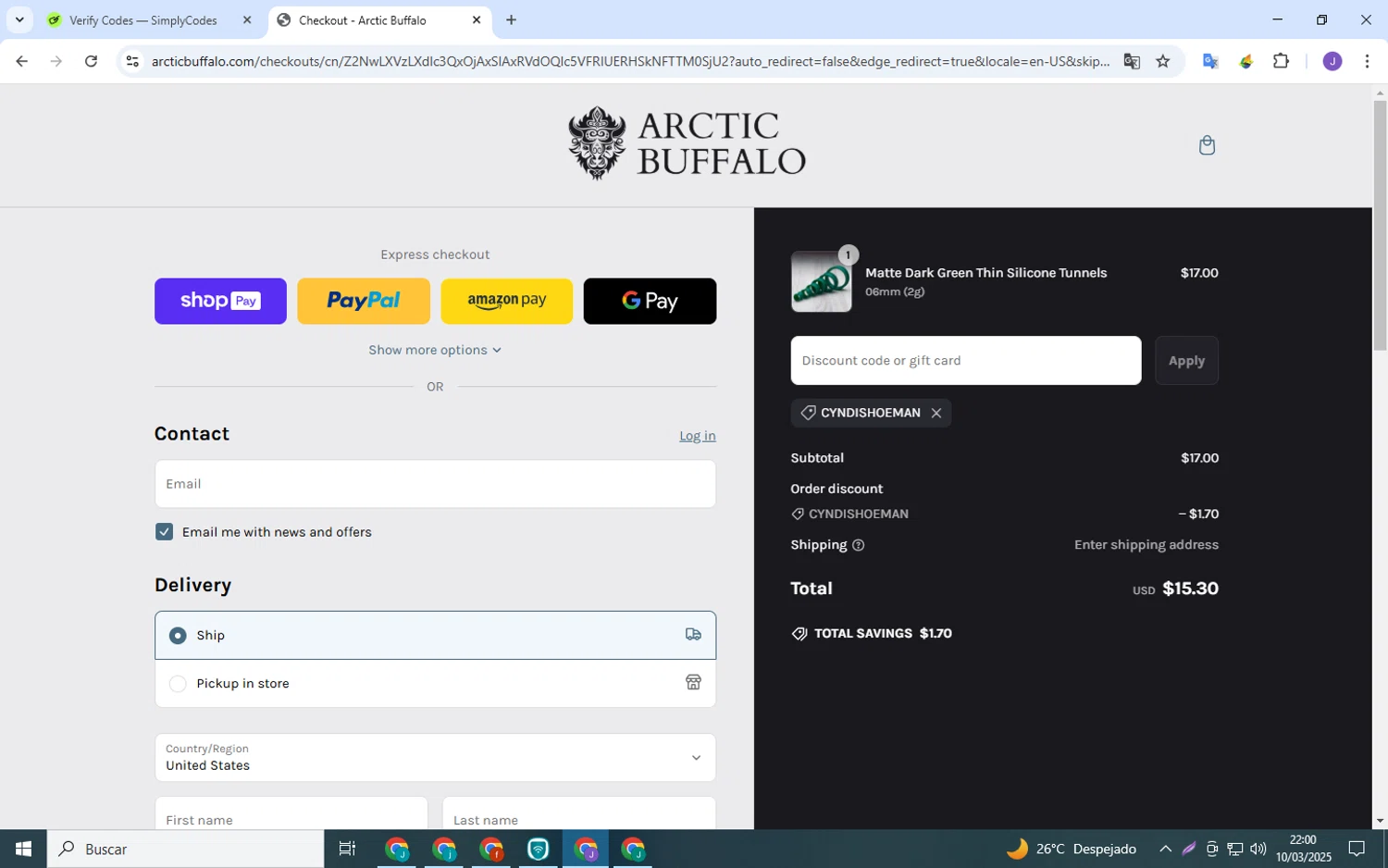Click the $15.30 total amount
The image size is (1388, 868).
point(1190,589)
